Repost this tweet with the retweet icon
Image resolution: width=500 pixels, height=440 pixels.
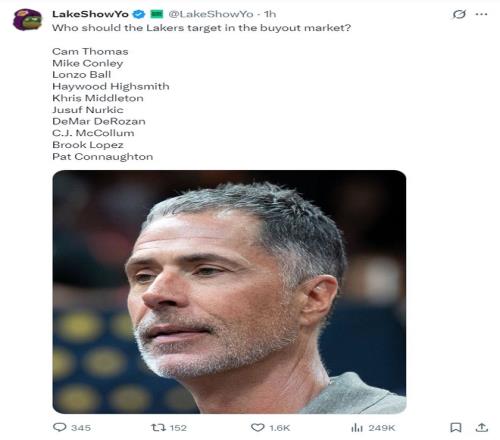point(158,427)
